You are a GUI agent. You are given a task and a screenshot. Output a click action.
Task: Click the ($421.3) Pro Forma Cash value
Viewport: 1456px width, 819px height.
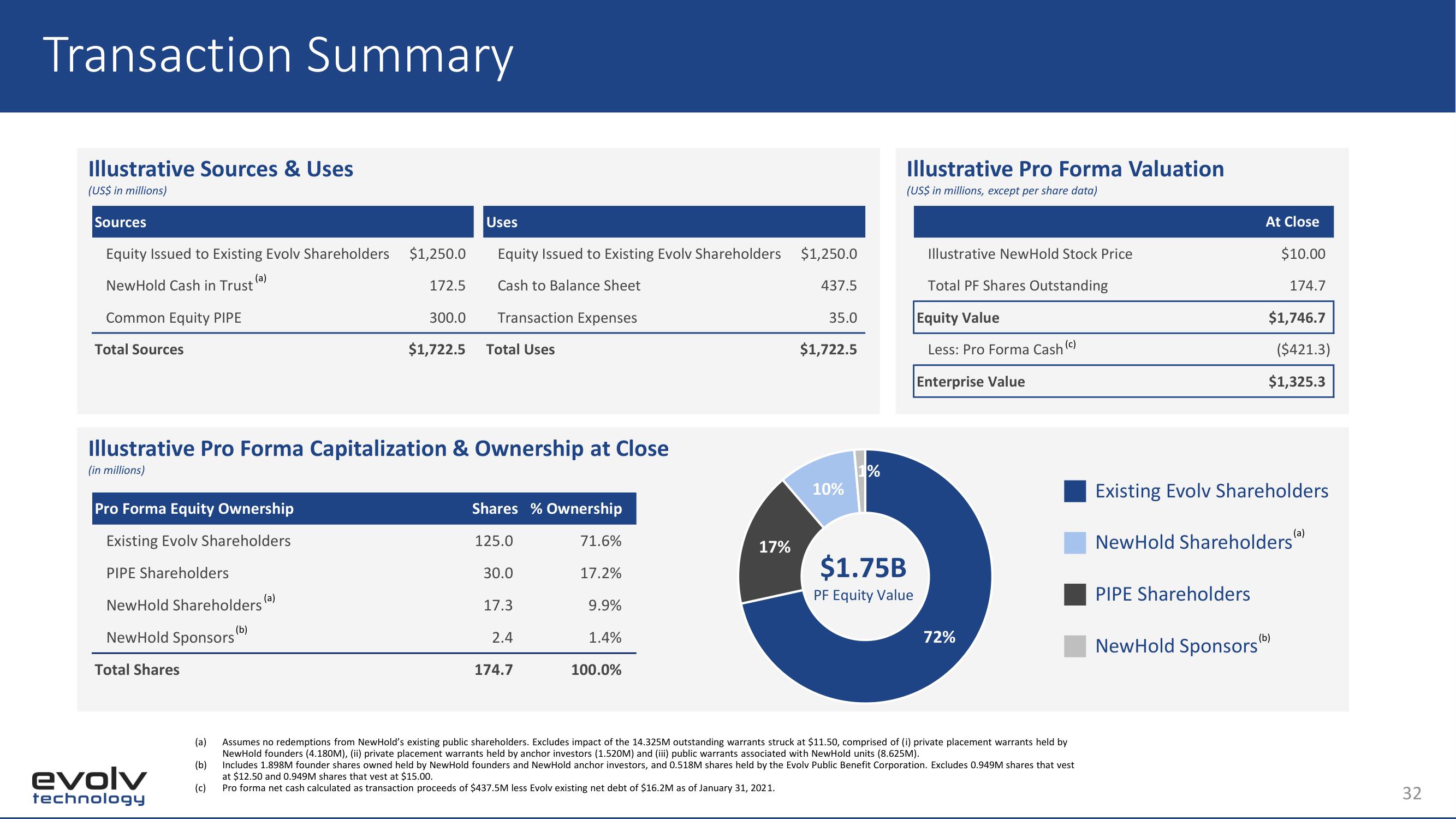click(x=1303, y=349)
